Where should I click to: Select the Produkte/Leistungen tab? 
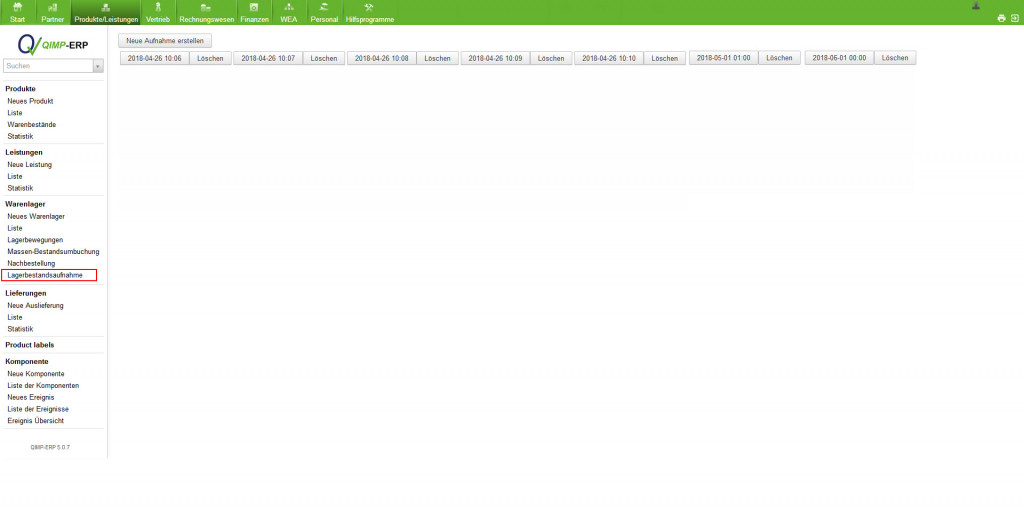coord(106,12)
